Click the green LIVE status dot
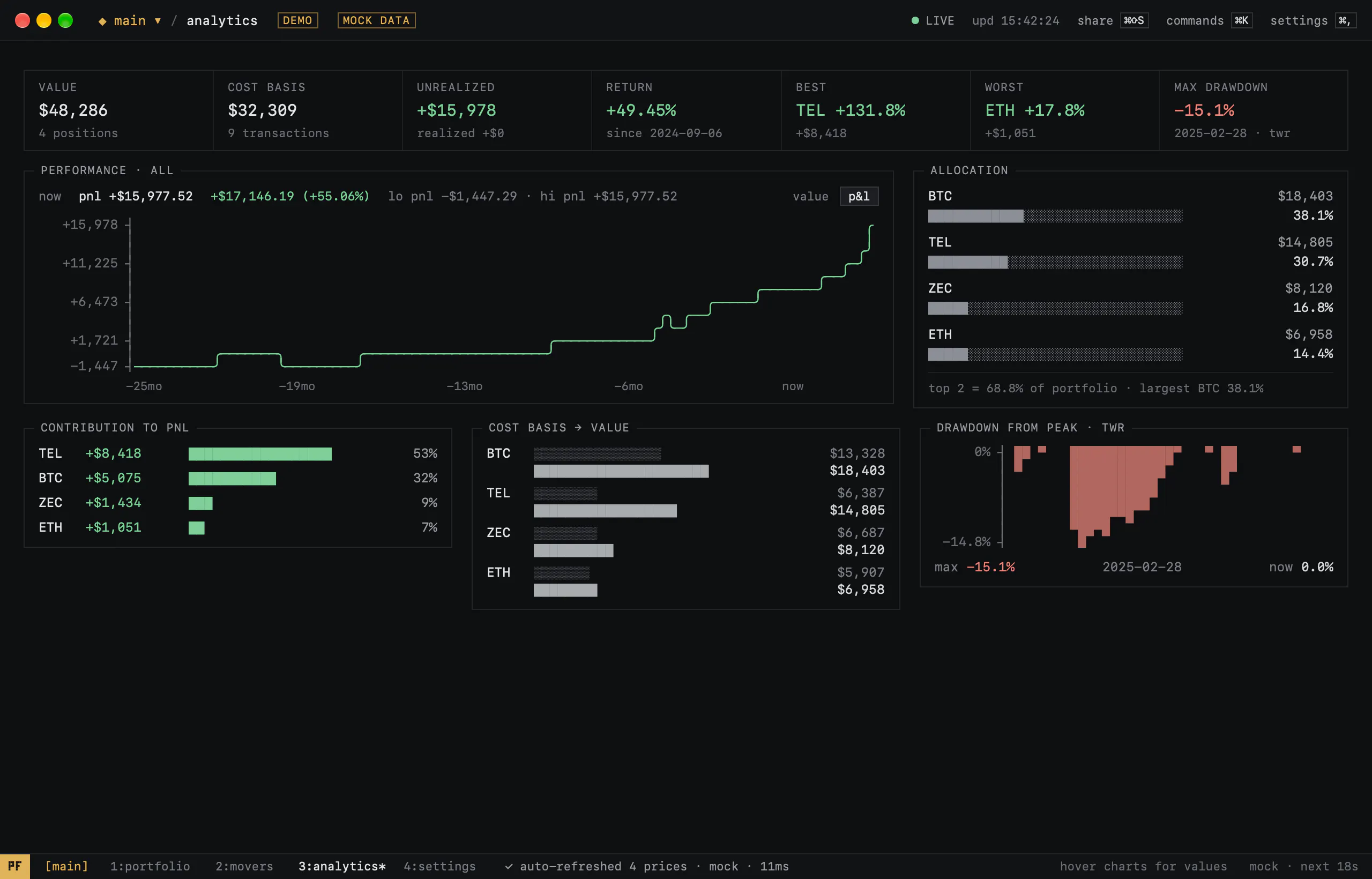Viewport: 1372px width, 879px height. [x=915, y=20]
